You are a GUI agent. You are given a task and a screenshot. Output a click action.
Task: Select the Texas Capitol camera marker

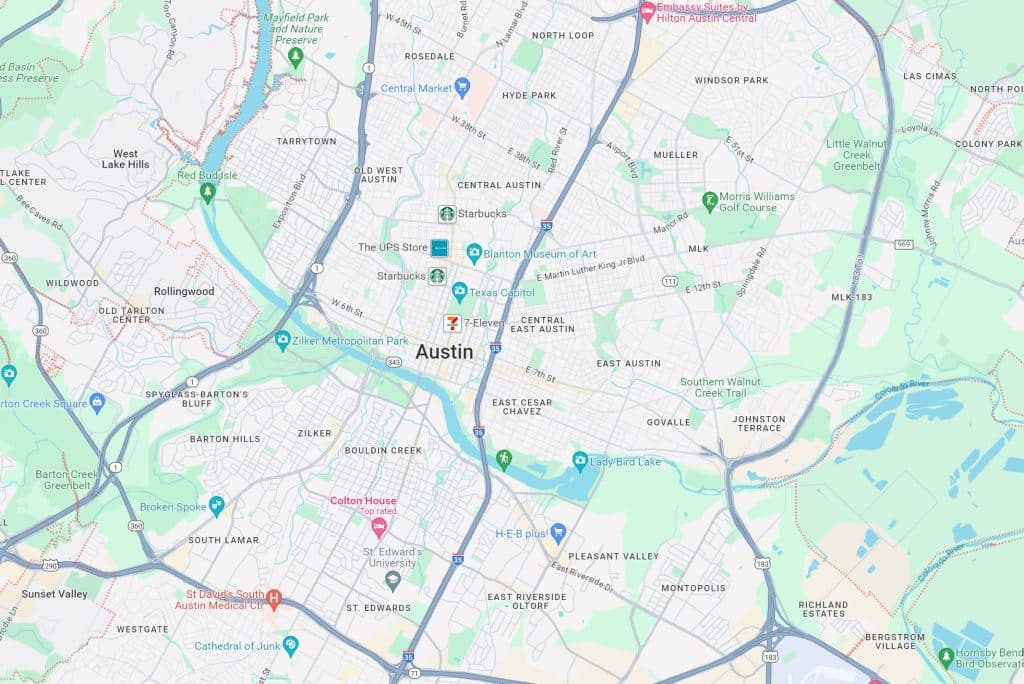[460, 291]
